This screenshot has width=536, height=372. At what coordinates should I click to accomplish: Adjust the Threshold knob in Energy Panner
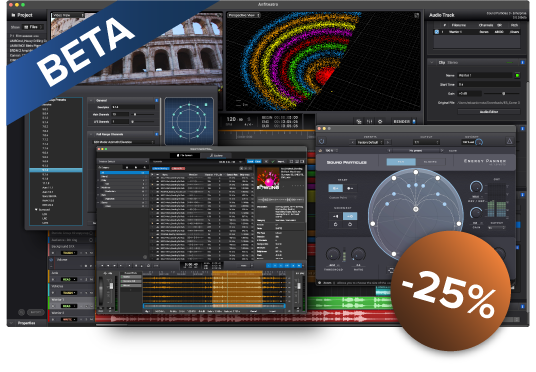[333, 254]
